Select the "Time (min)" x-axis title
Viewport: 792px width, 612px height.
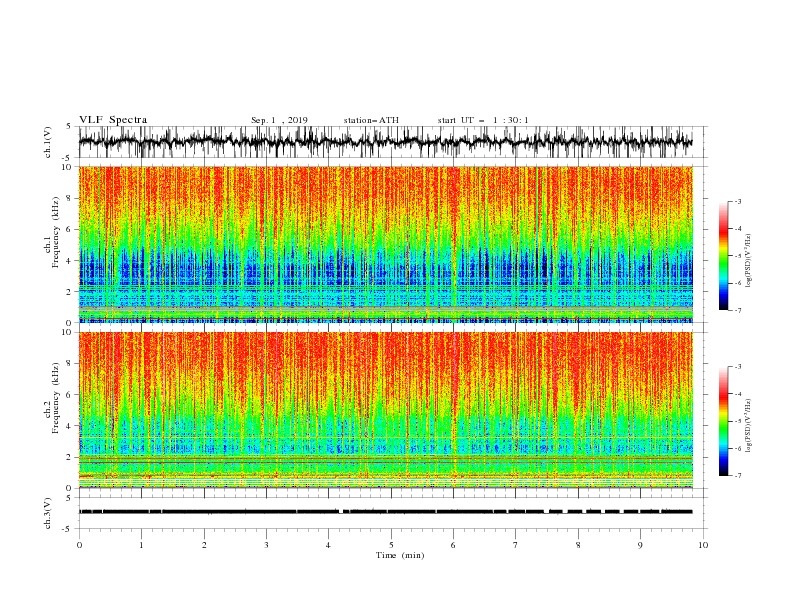click(x=400, y=555)
